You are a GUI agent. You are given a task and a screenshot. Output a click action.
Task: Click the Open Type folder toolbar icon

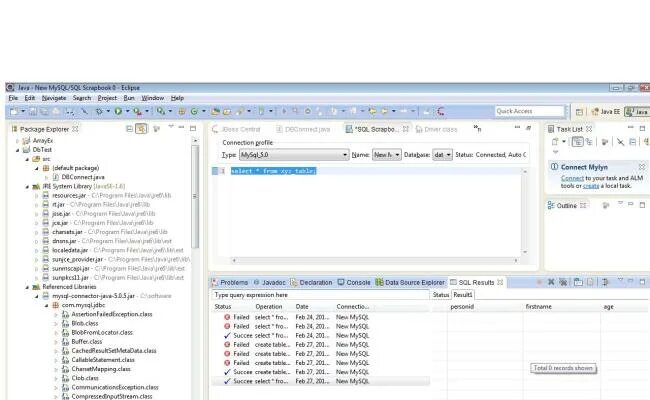click(x=215, y=111)
